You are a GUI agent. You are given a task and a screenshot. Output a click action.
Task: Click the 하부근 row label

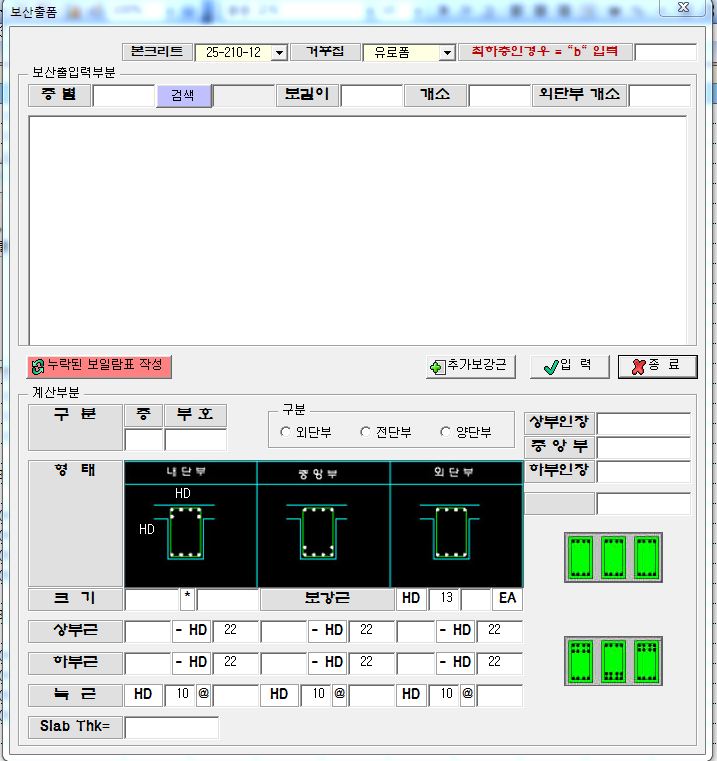point(75,662)
